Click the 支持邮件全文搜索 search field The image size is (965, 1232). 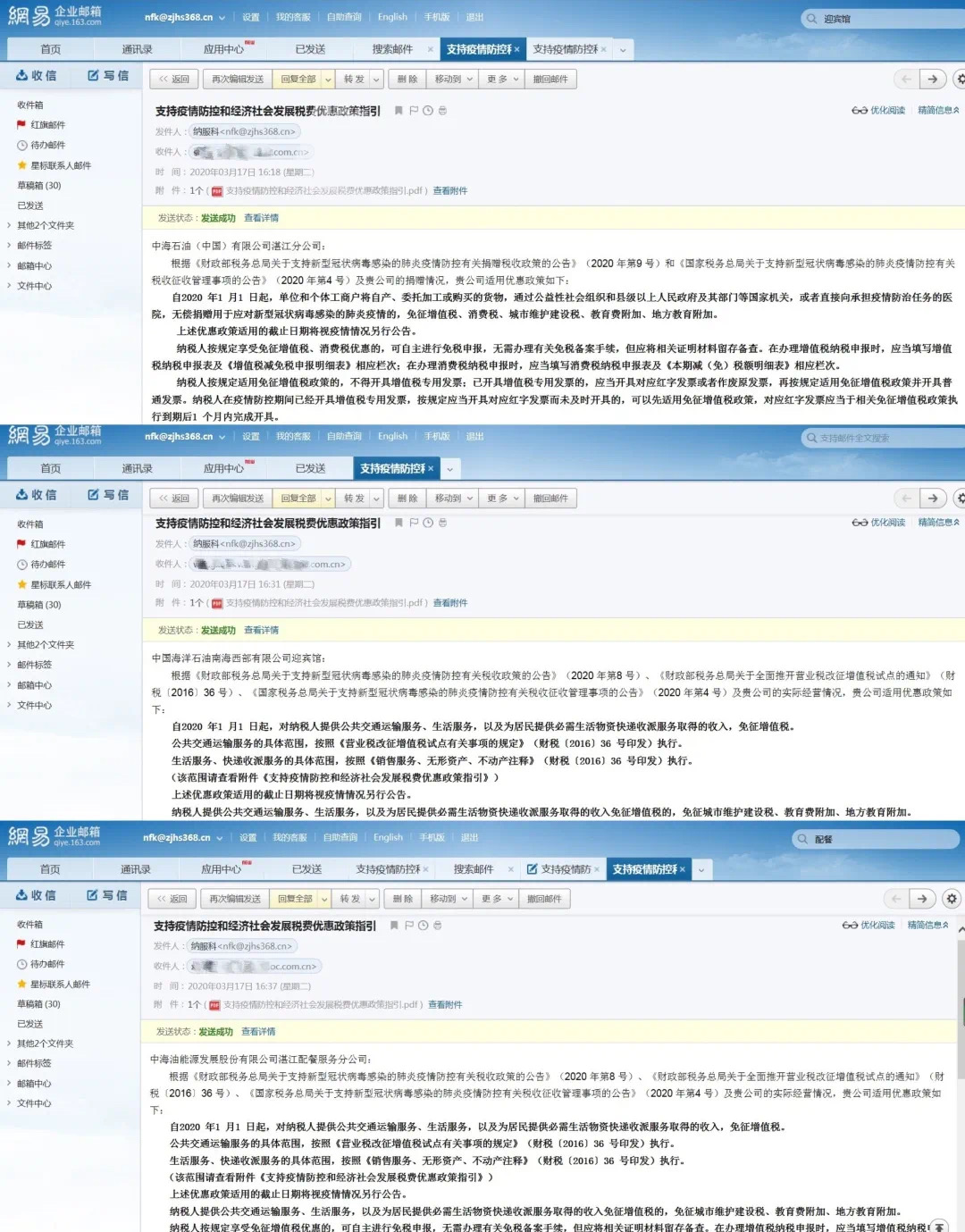click(883, 438)
